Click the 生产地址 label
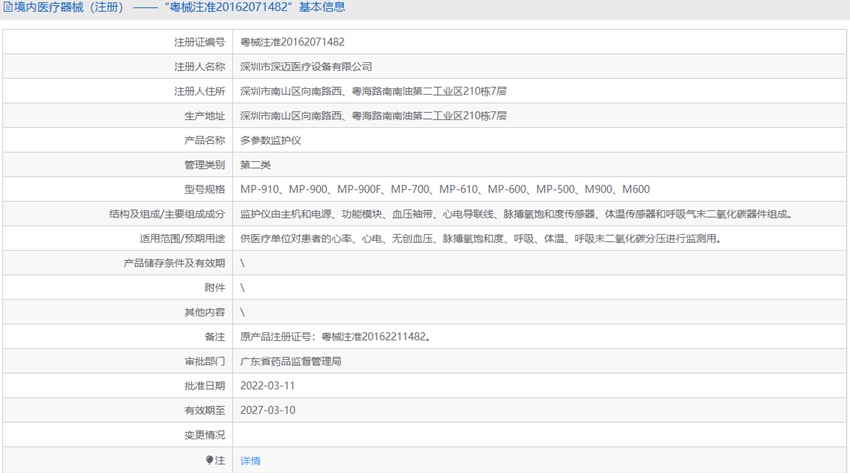The width and height of the screenshot is (850, 473). tap(204, 115)
